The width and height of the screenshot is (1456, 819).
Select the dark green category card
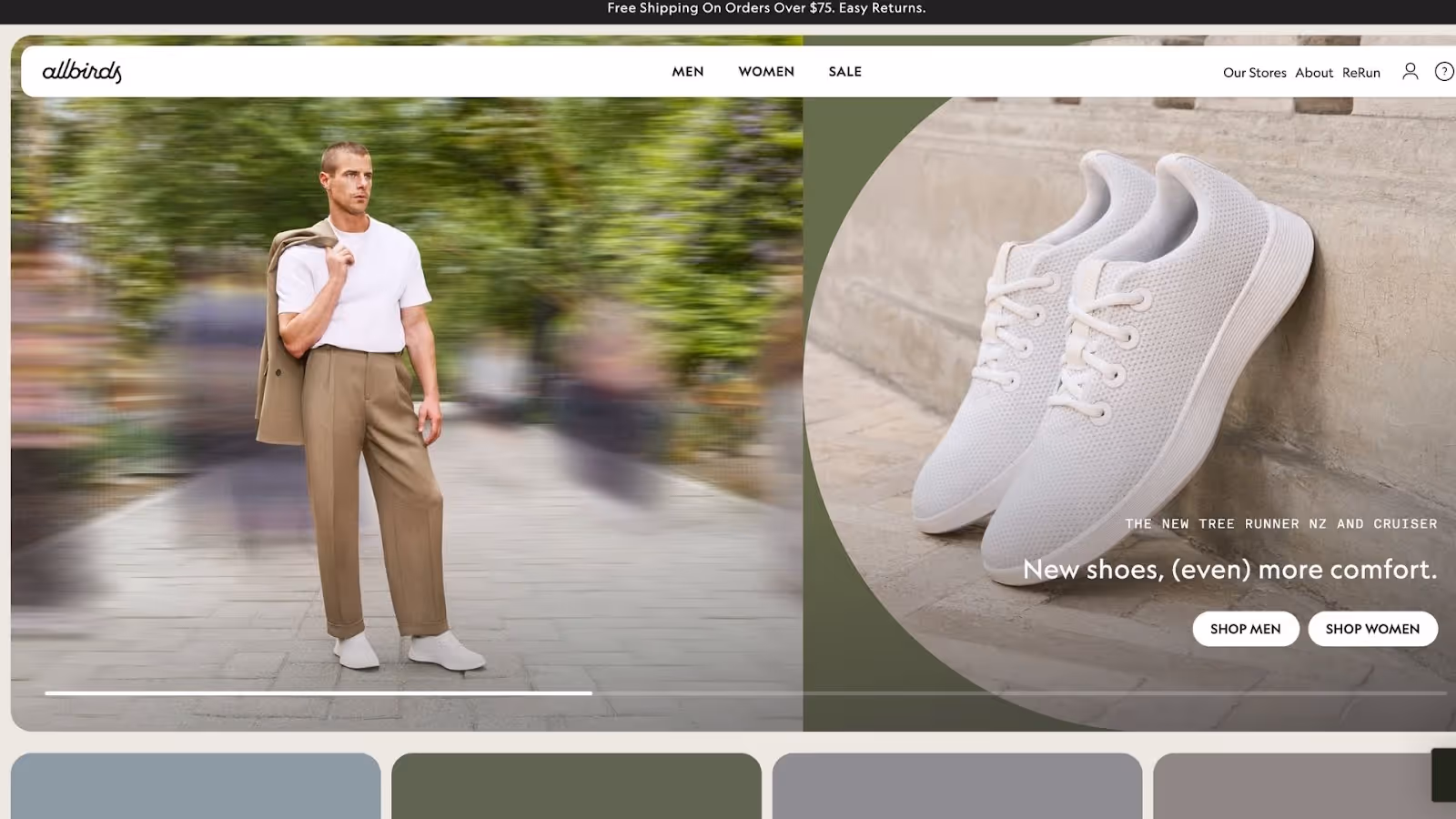(x=576, y=785)
